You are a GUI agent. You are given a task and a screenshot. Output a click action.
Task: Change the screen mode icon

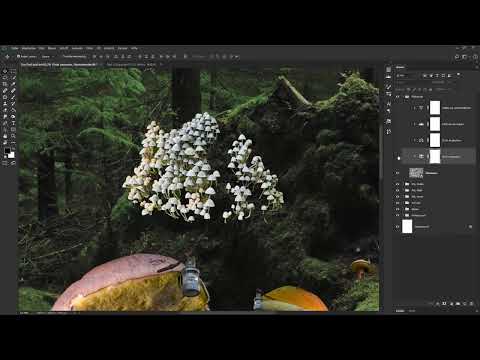[x=13, y=163]
